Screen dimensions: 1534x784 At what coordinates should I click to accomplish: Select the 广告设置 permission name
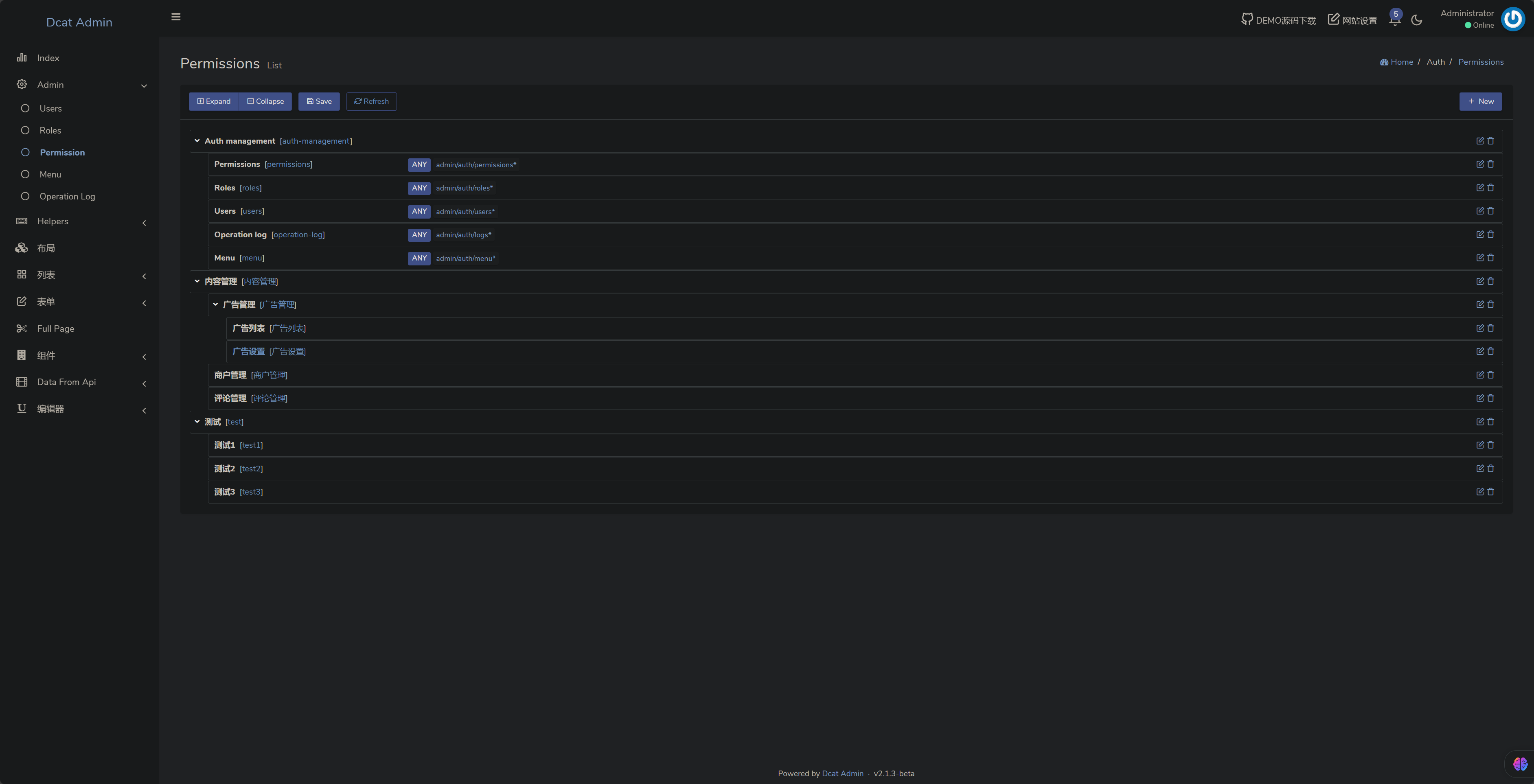coord(248,351)
